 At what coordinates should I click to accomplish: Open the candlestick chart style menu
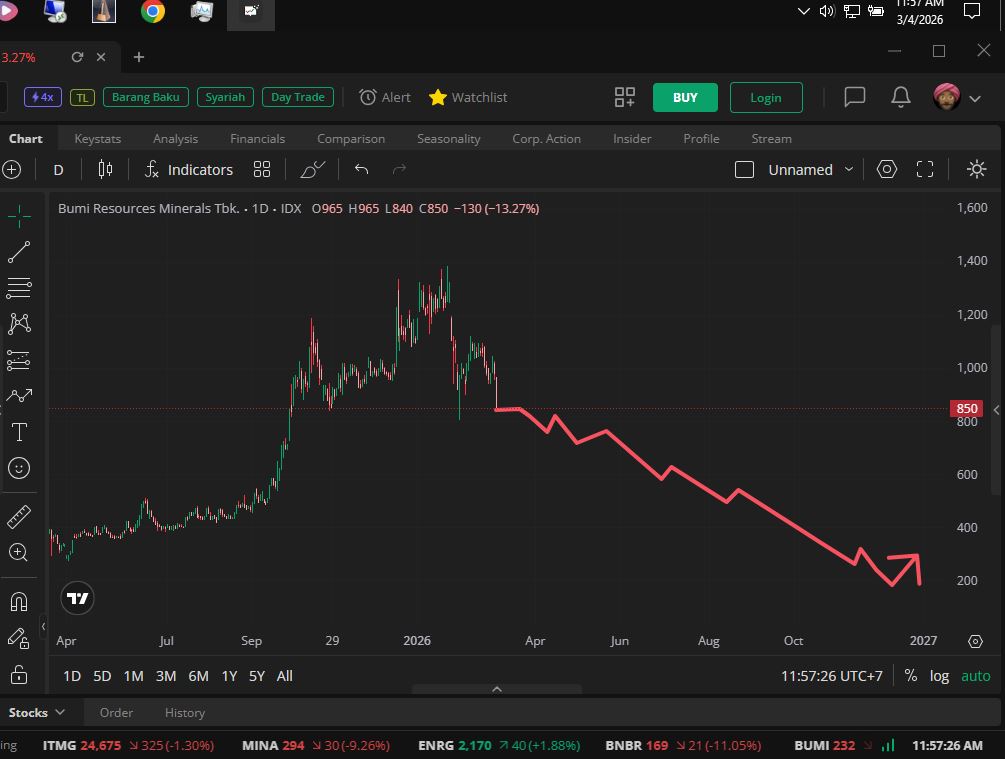click(x=105, y=169)
